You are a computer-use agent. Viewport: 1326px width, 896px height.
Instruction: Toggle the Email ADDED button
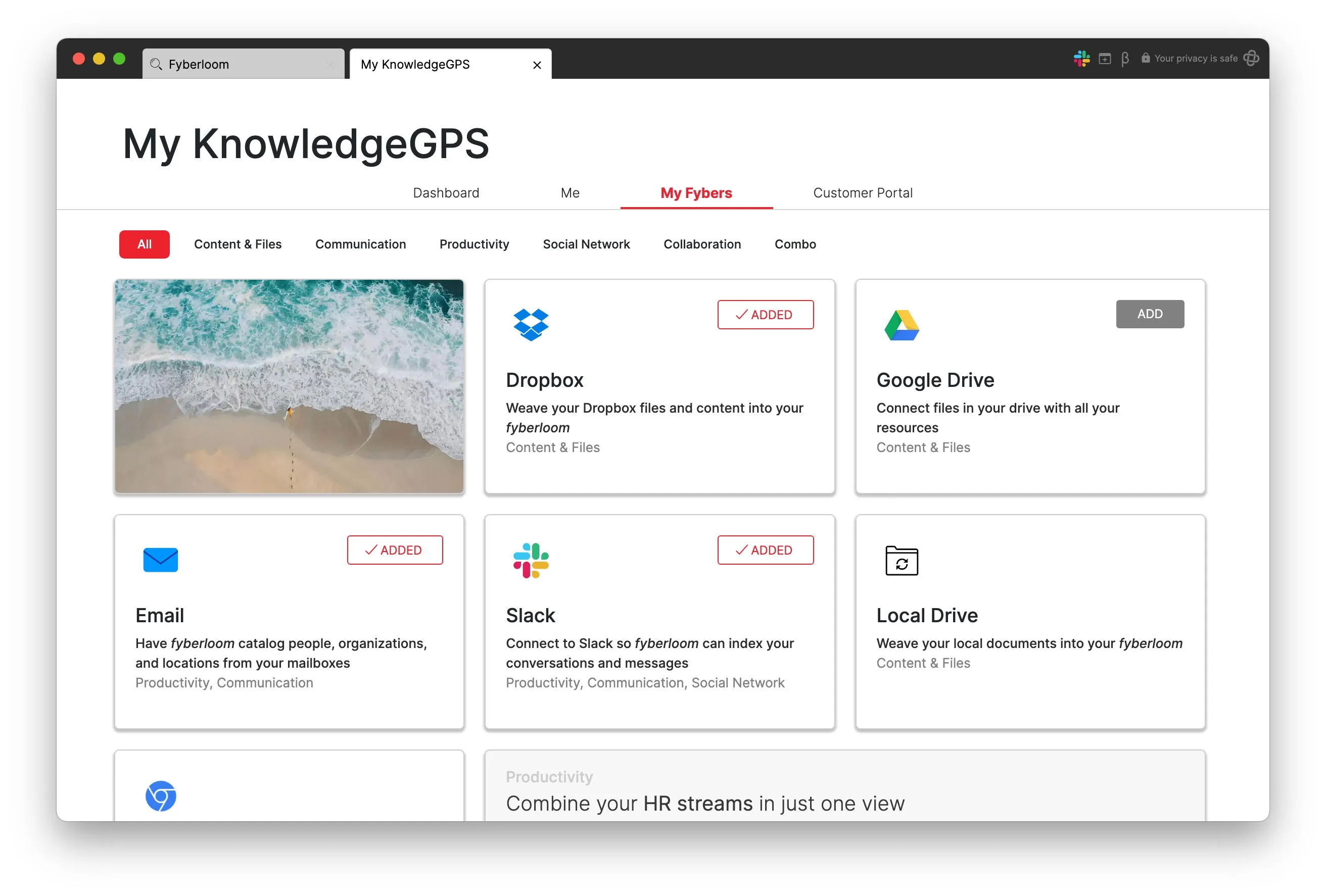pyautogui.click(x=395, y=550)
